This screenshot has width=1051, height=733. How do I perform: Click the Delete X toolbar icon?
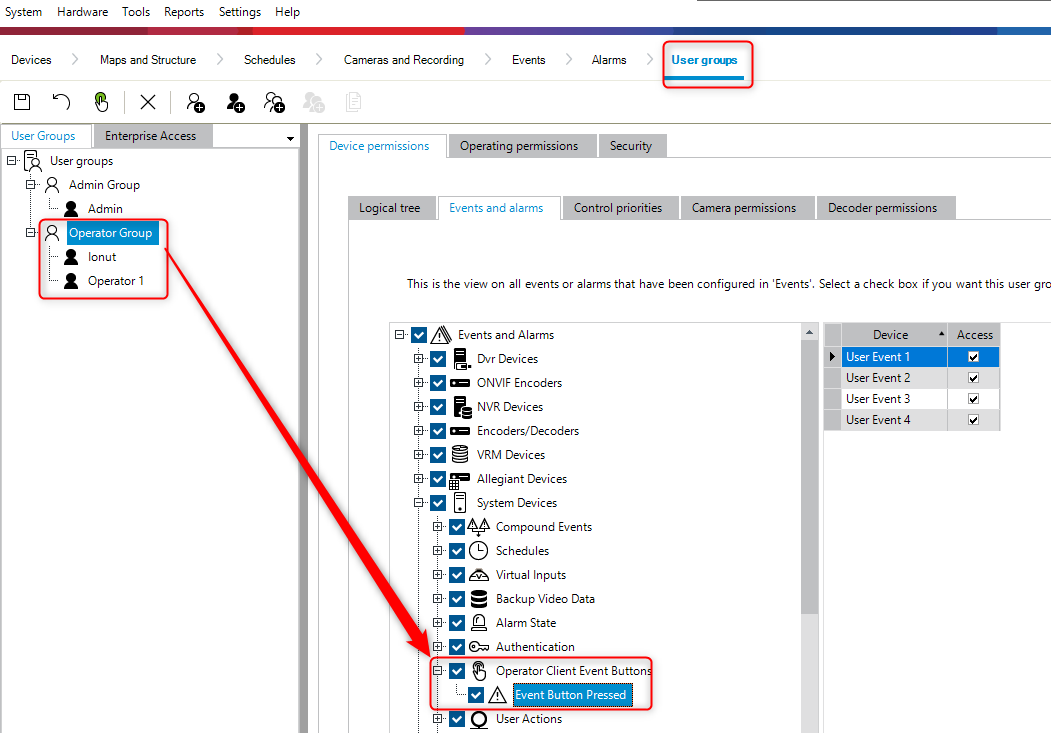click(148, 102)
